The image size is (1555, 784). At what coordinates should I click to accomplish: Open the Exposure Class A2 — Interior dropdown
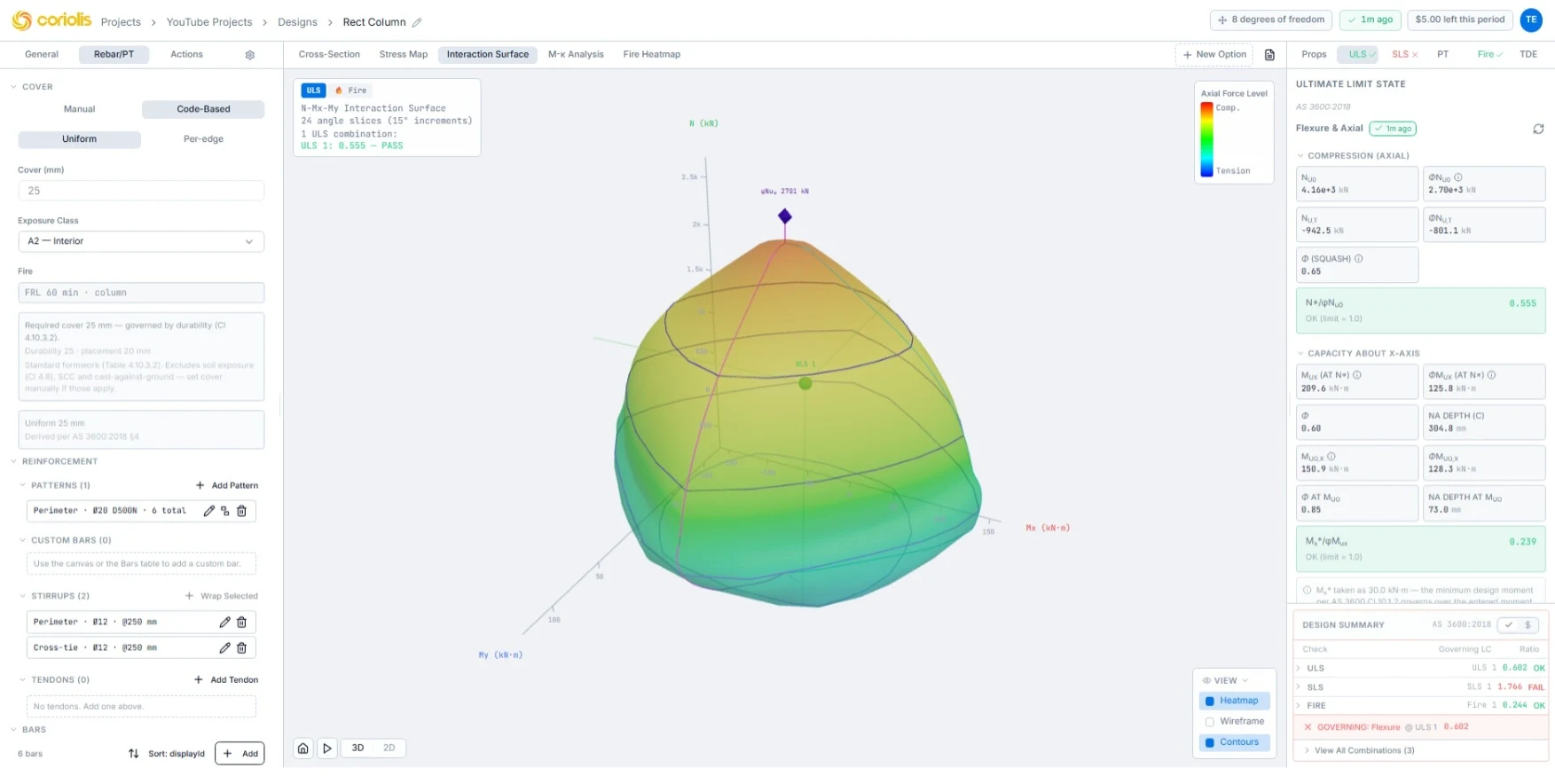(x=141, y=241)
